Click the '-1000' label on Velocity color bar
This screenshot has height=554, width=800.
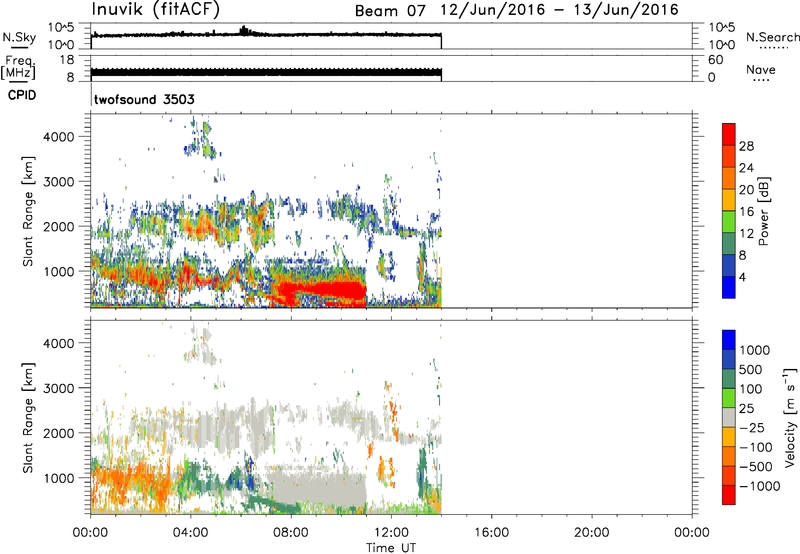(x=760, y=486)
